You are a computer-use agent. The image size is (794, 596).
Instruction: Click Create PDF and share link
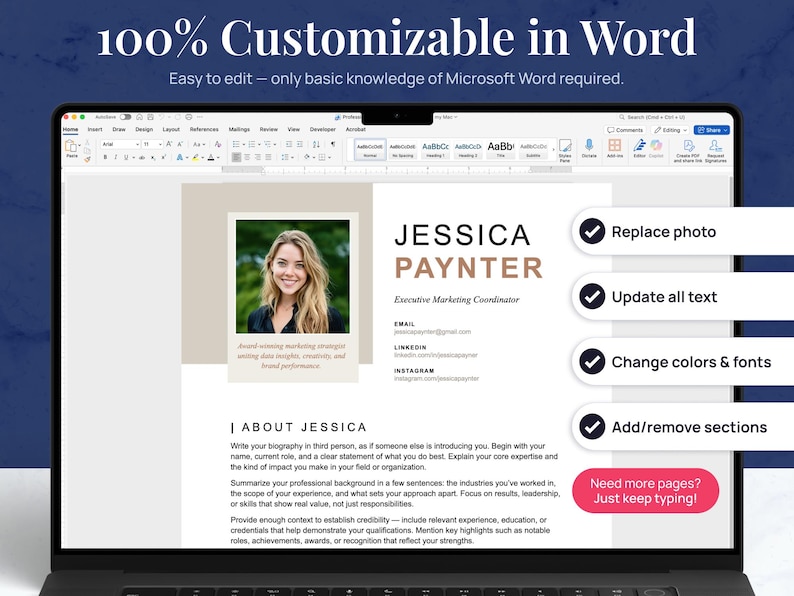coord(688,151)
